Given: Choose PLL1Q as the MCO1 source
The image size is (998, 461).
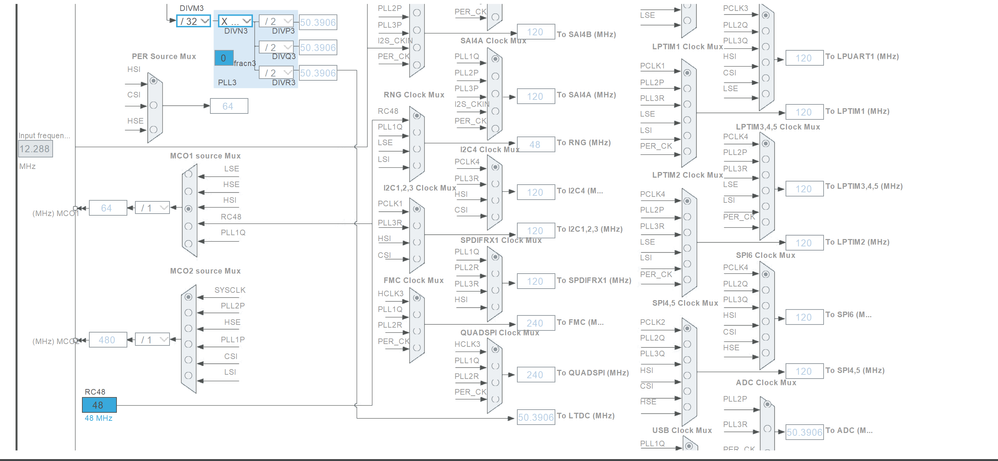Looking at the screenshot, I should (x=188, y=243).
